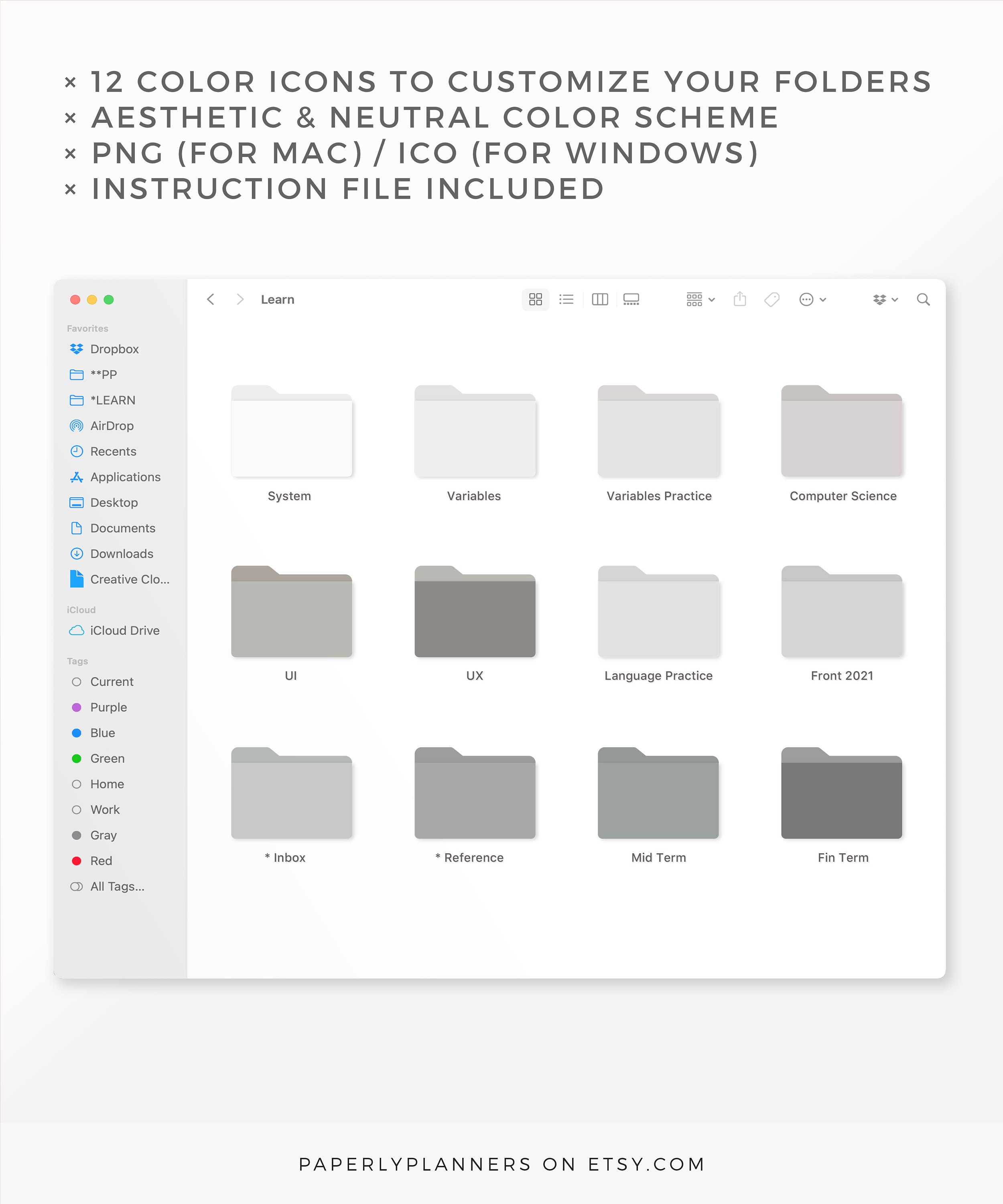Open the Dropbox status dropdown
Image resolution: width=1003 pixels, height=1204 pixels.
click(x=884, y=299)
